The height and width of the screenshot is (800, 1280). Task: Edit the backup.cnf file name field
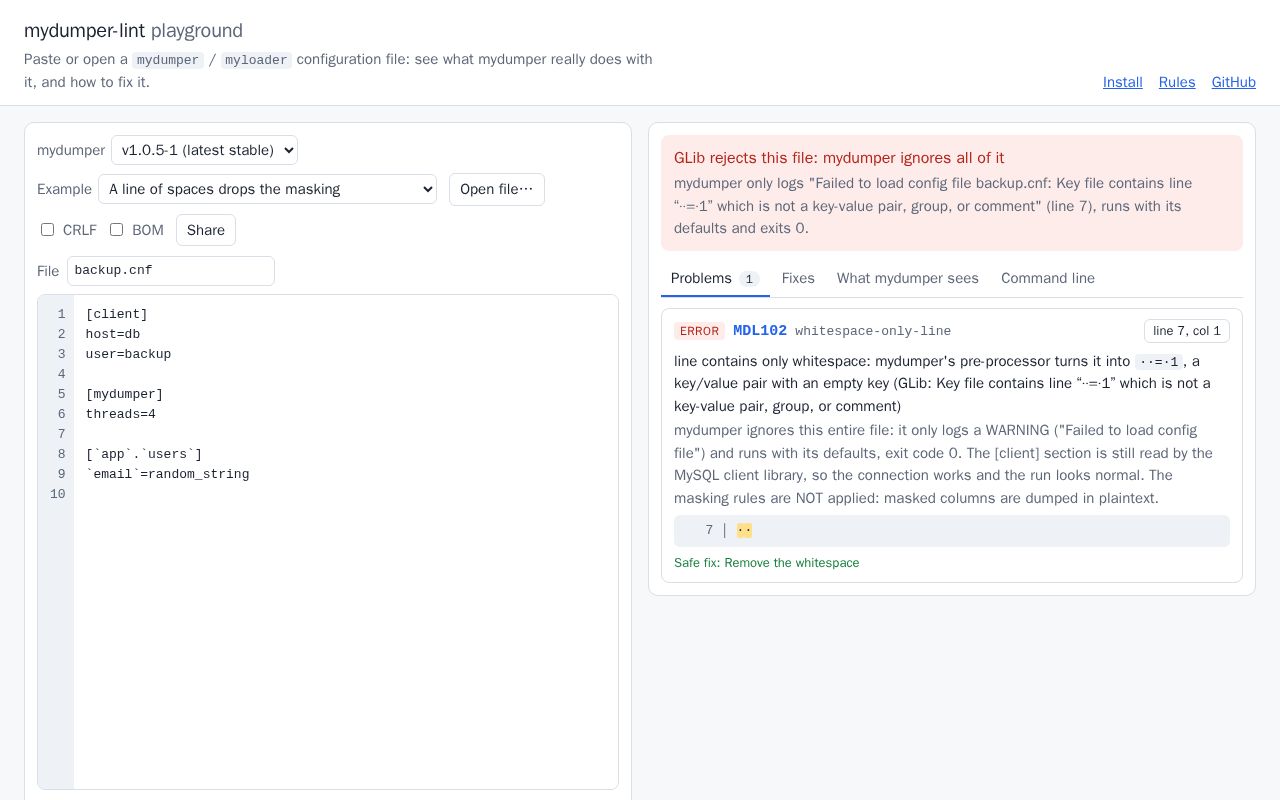[171, 271]
